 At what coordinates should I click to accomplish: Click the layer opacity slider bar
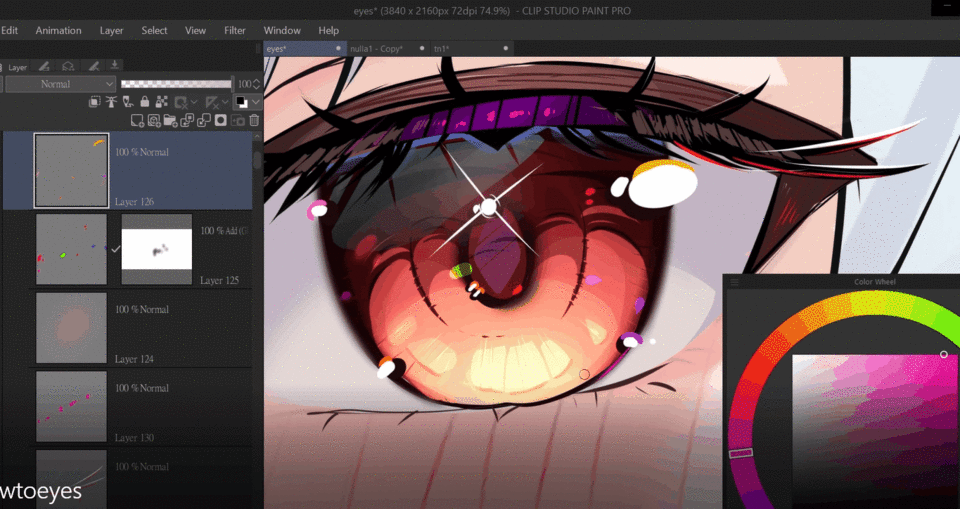pyautogui.click(x=176, y=84)
